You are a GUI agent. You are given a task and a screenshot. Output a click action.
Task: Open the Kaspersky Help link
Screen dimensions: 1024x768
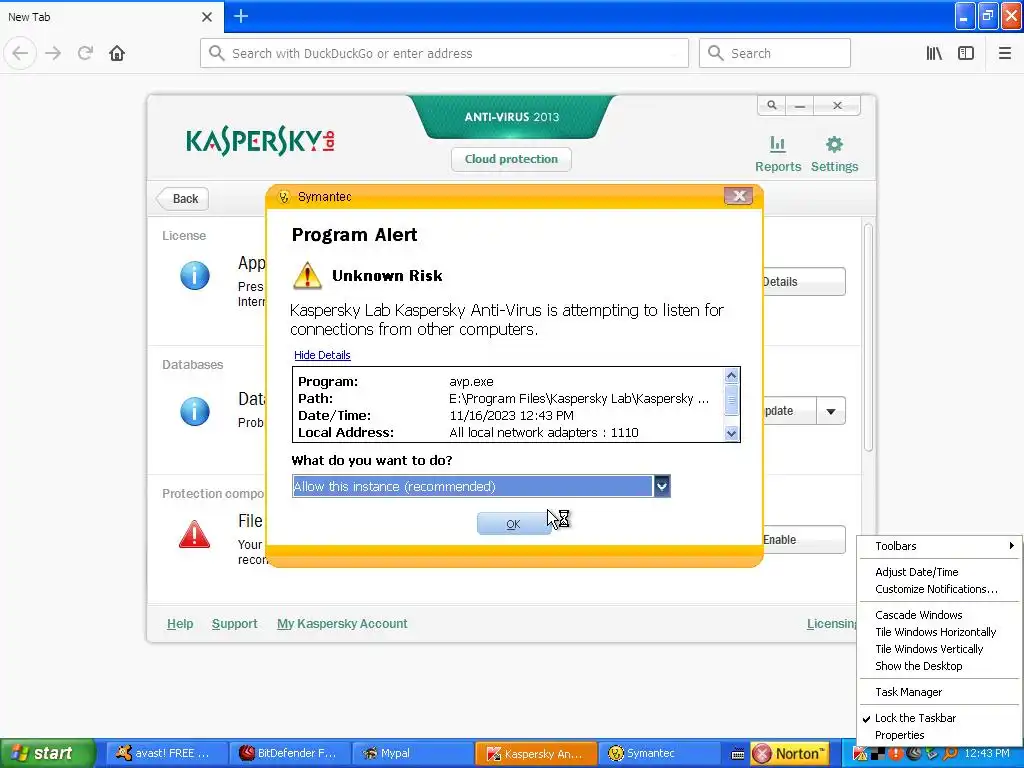coord(180,624)
